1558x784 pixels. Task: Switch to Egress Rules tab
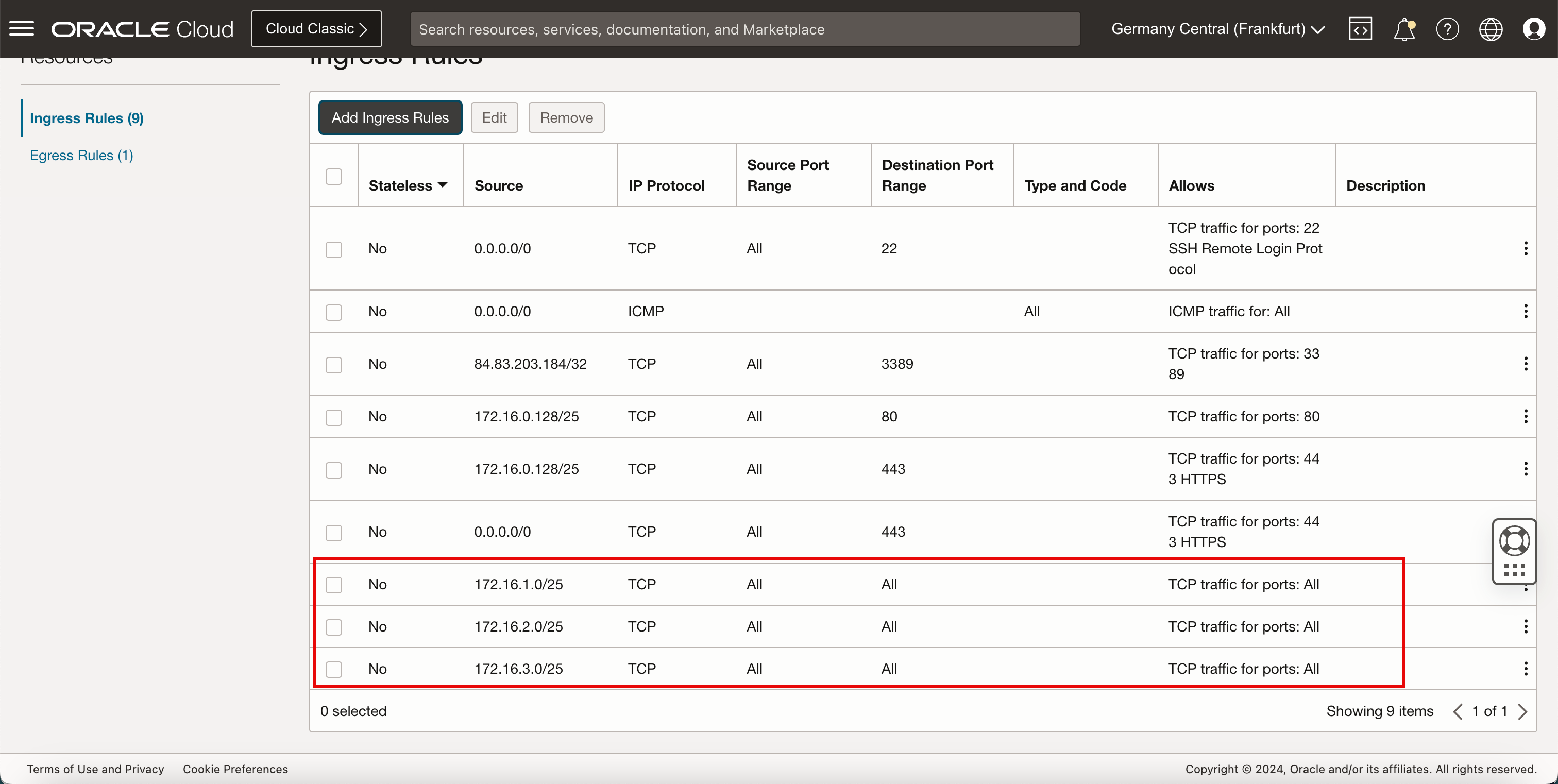(x=82, y=155)
